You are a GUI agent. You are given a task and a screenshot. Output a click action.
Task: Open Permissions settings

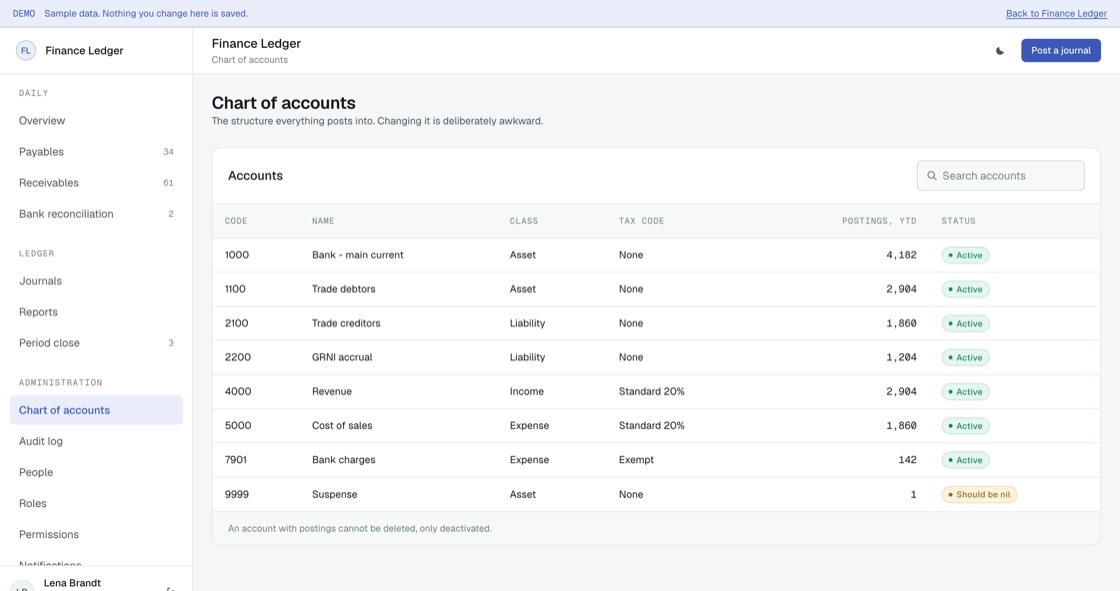(96, 535)
